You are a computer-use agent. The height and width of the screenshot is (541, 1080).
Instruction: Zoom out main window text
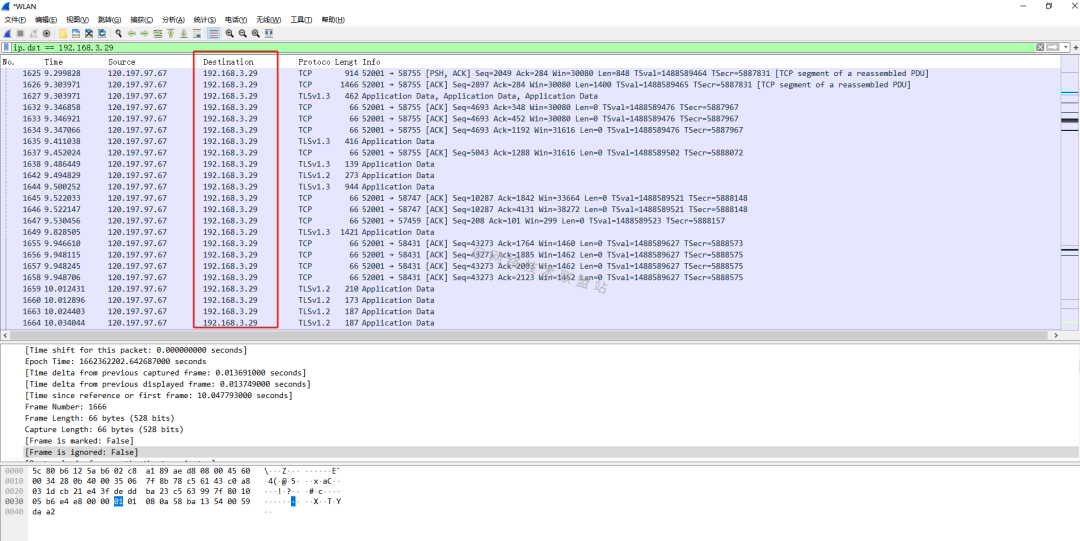coord(242,33)
